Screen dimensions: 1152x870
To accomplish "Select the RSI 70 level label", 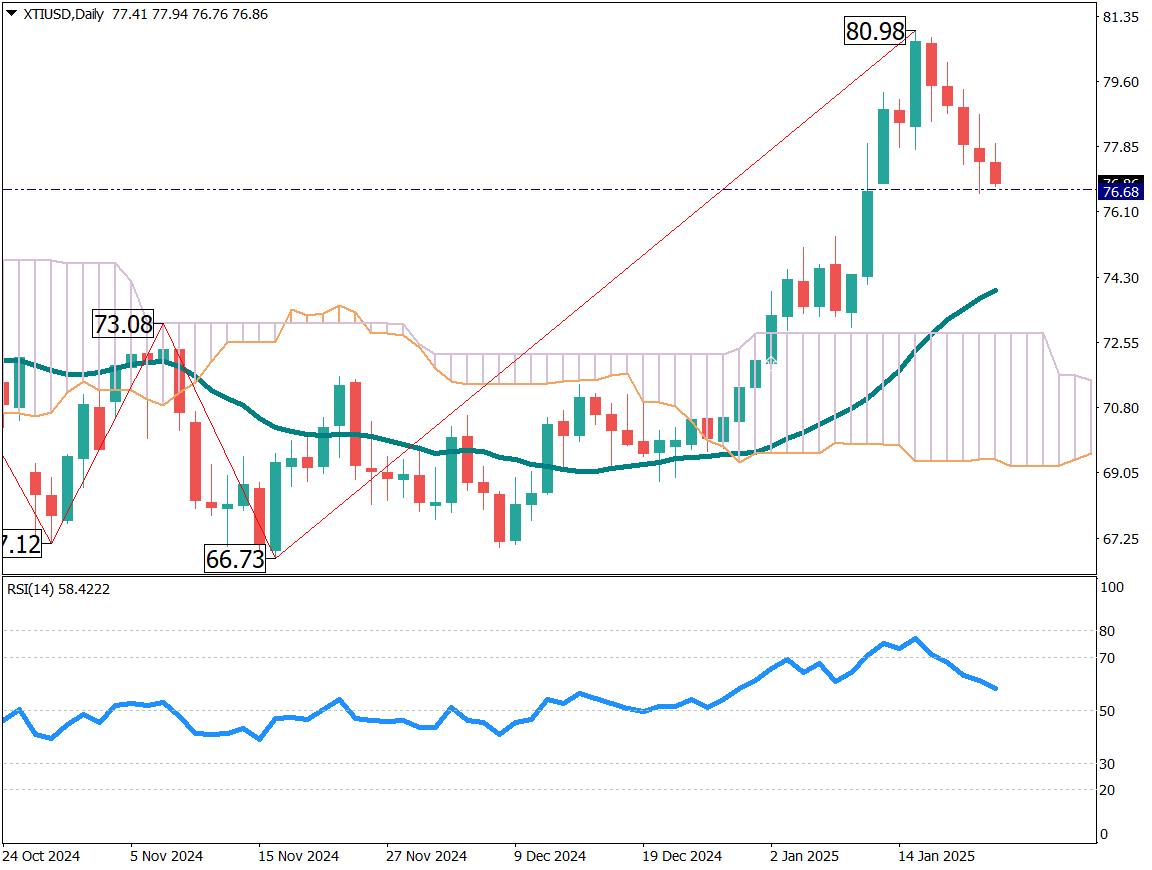I will coord(1107,658).
